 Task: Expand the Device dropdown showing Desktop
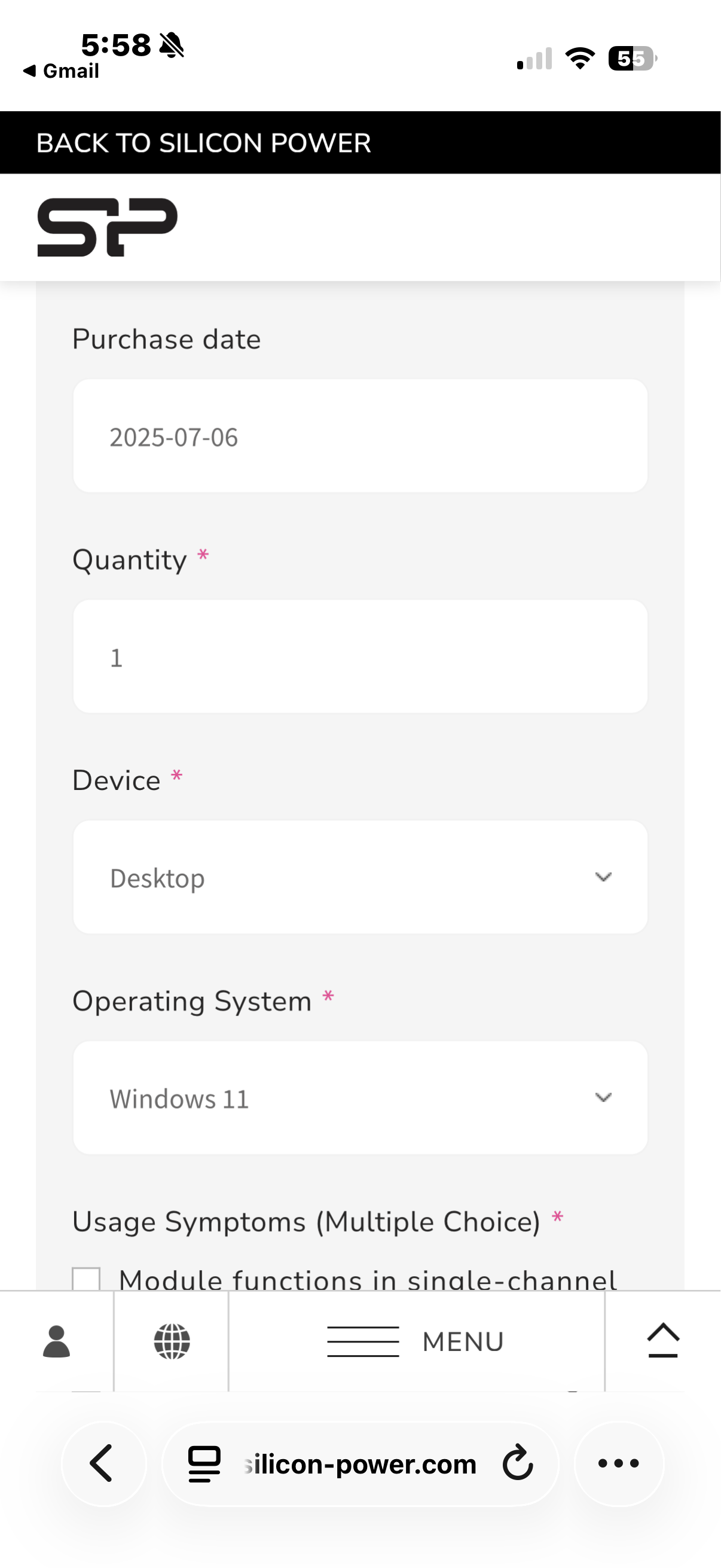[x=359, y=877]
